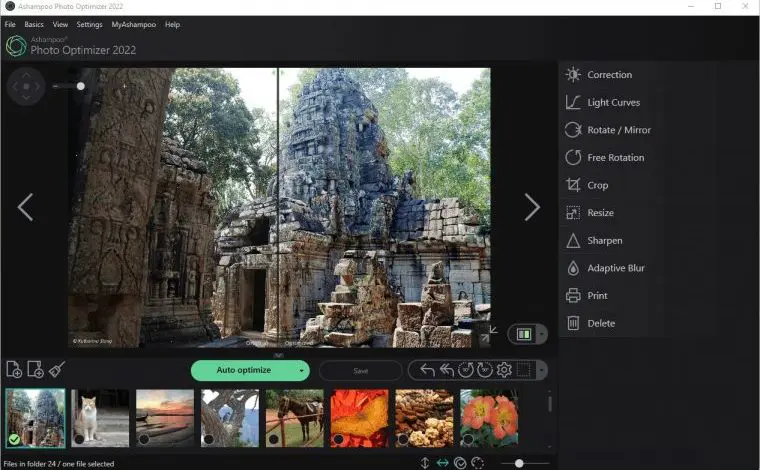
Task: Open the Settings menu
Action: (89, 24)
